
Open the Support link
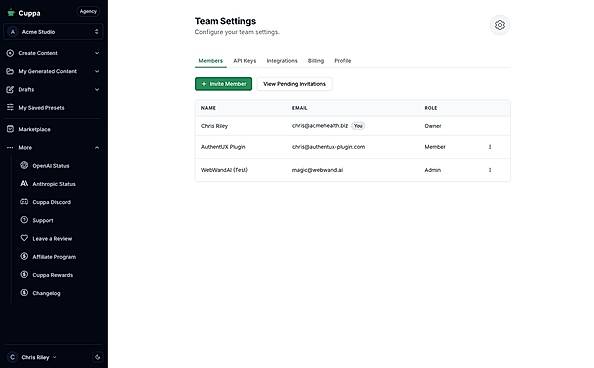click(43, 220)
